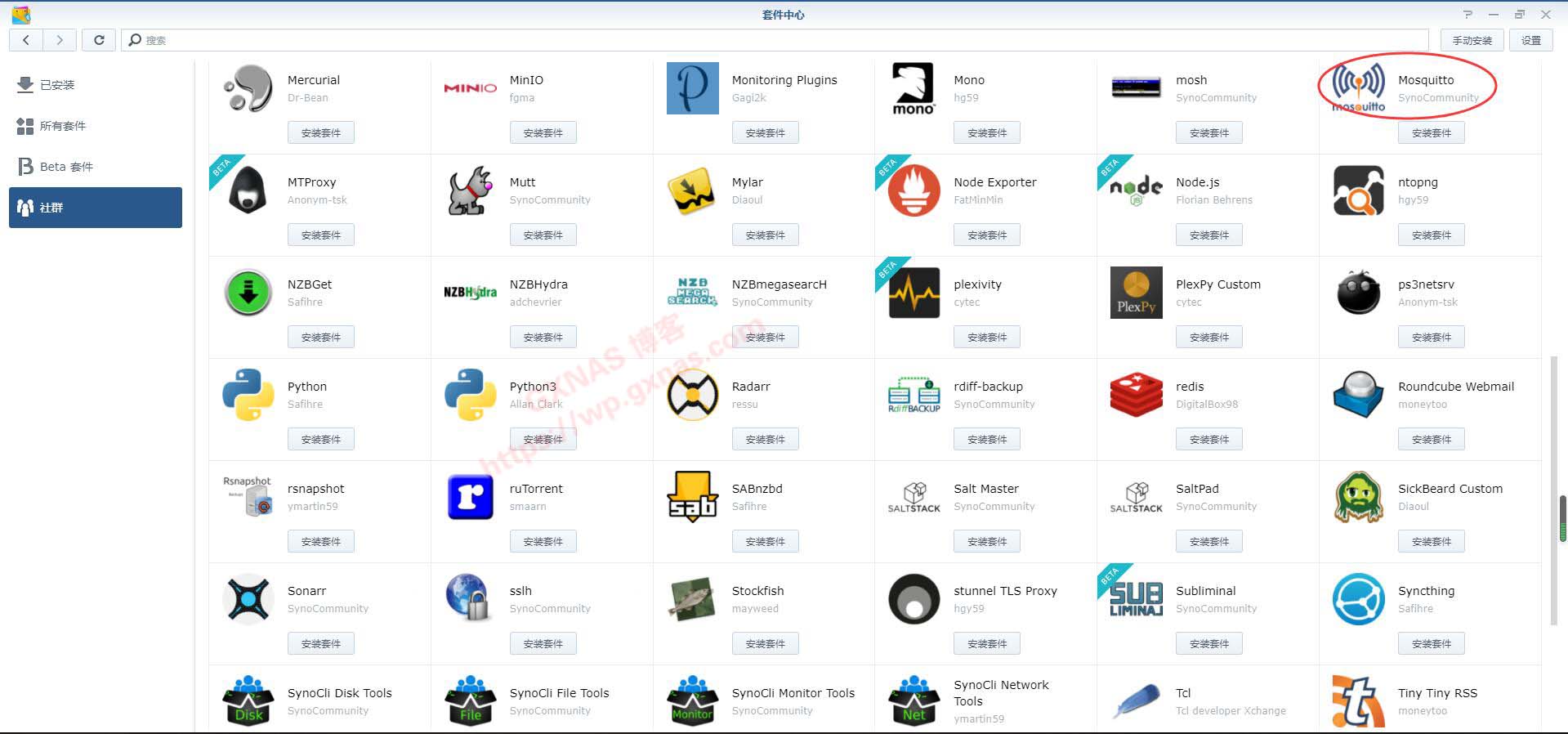
Task: Click the SynoCli File Tools name
Action: coord(559,693)
